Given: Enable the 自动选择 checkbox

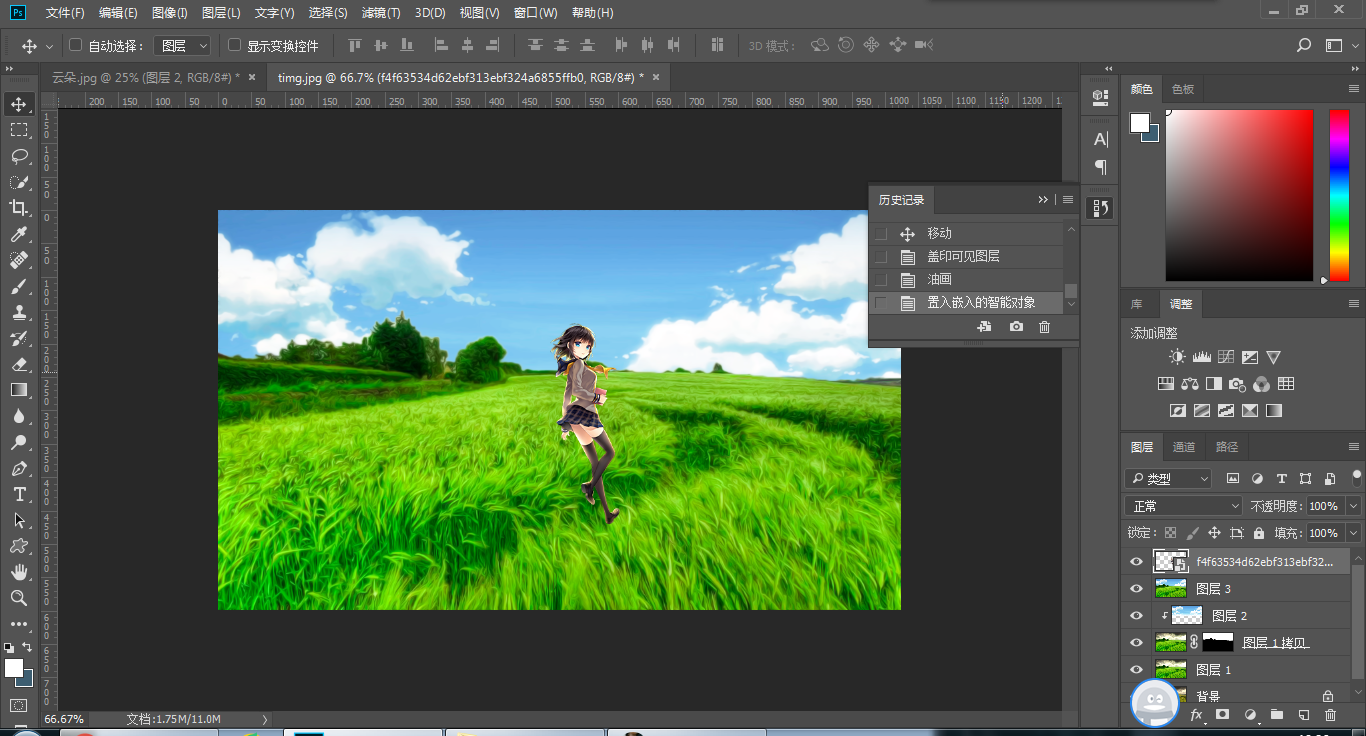Looking at the screenshot, I should [x=75, y=45].
